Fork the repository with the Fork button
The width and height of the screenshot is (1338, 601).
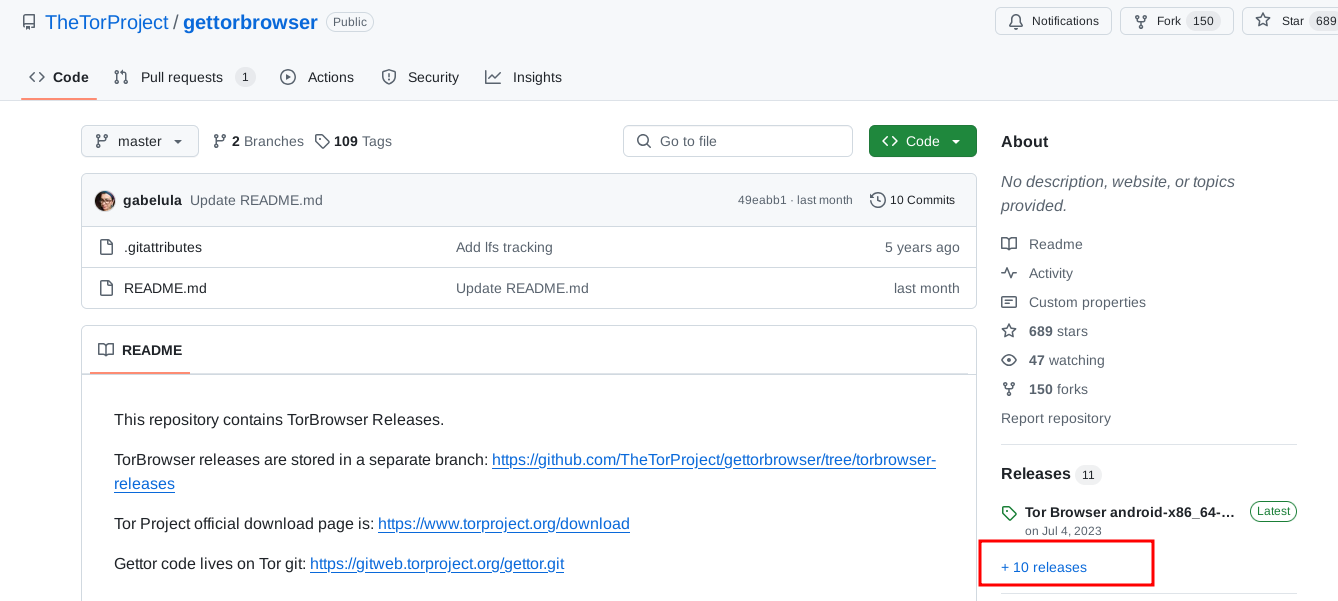(1176, 21)
